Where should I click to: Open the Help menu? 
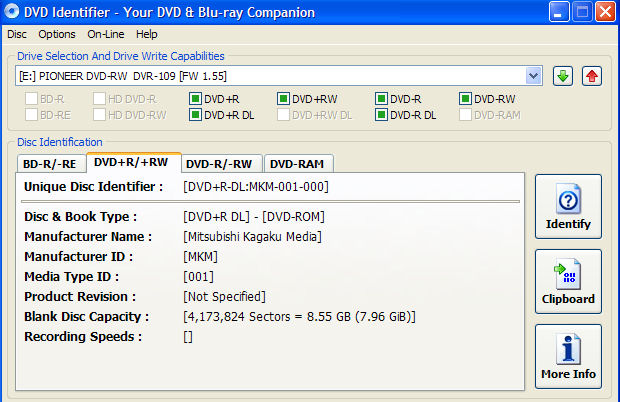[147, 34]
